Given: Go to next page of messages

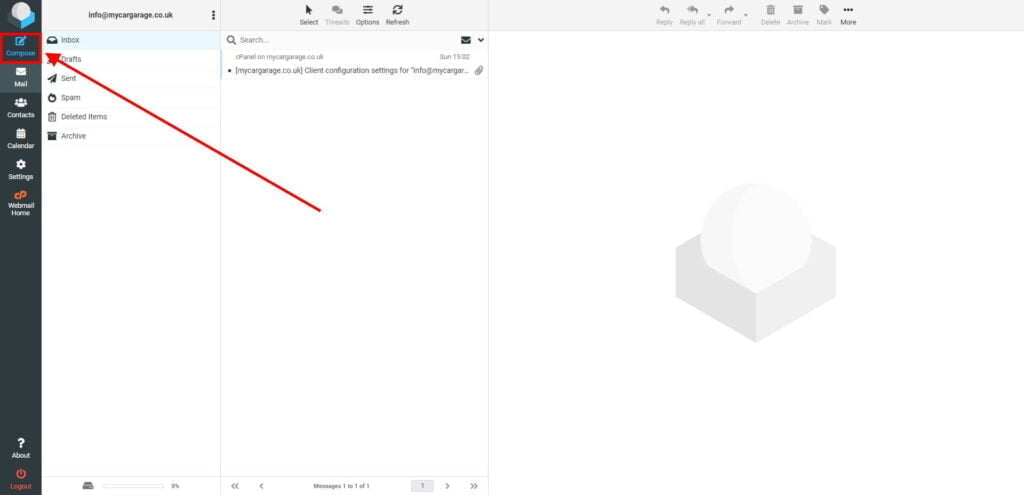Looking at the screenshot, I should tap(447, 486).
